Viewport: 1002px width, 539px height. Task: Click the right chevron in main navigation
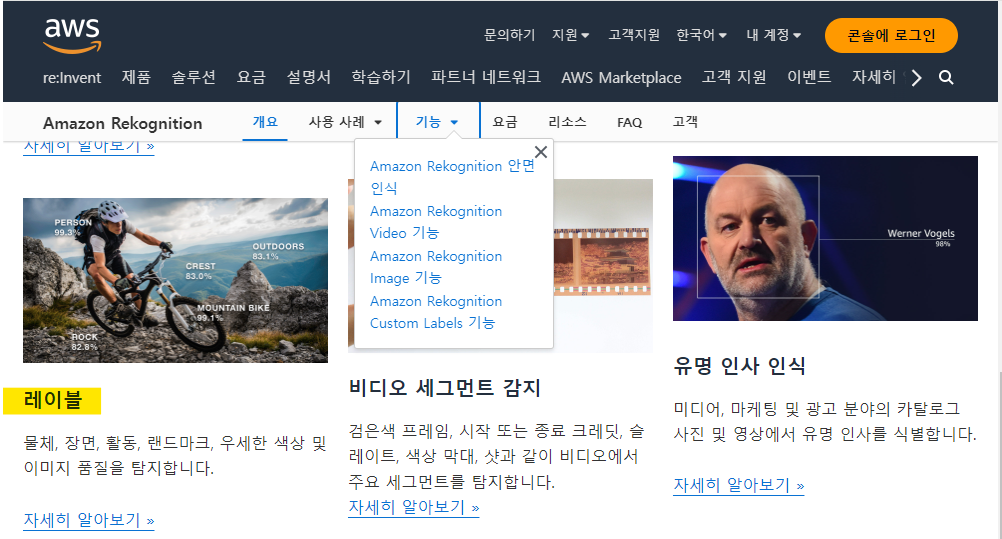coord(916,77)
